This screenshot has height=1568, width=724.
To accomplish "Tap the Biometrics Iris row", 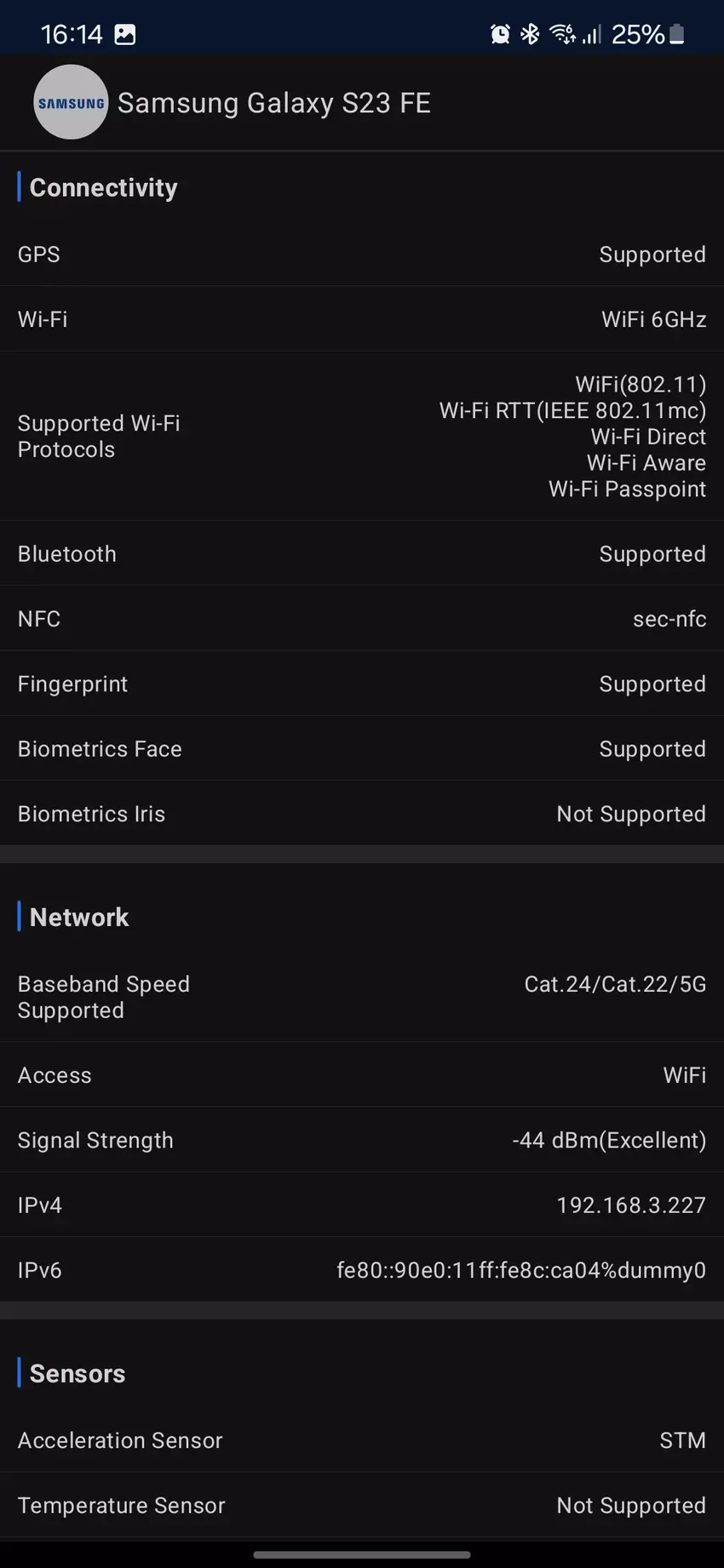I will coord(362,814).
